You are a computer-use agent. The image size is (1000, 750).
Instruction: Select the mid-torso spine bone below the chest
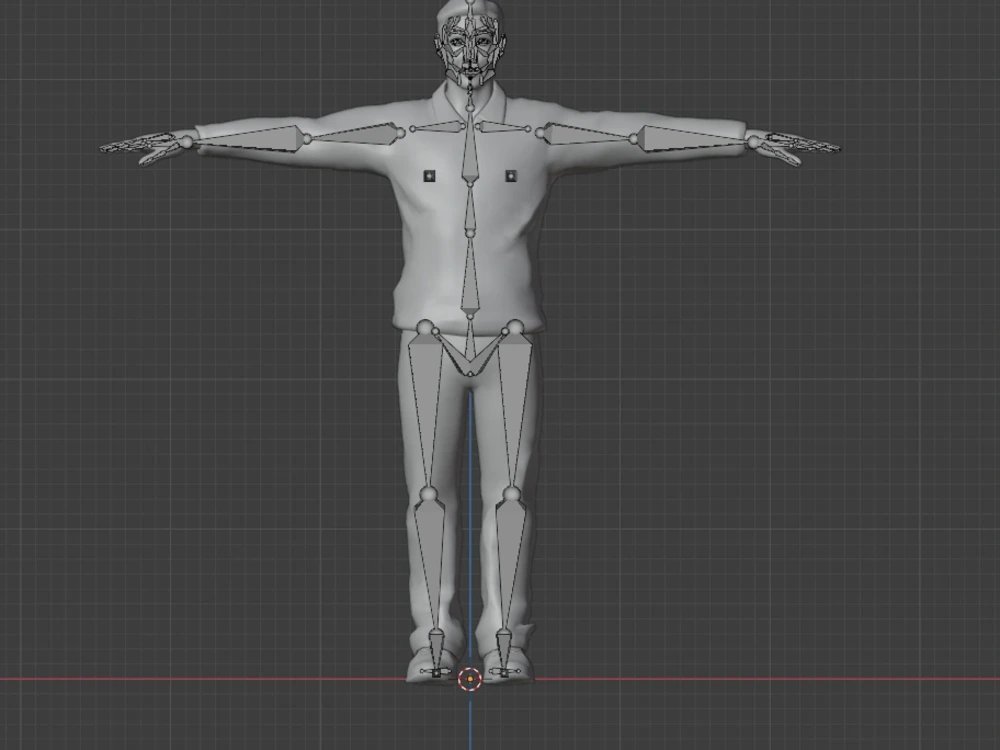[470, 209]
